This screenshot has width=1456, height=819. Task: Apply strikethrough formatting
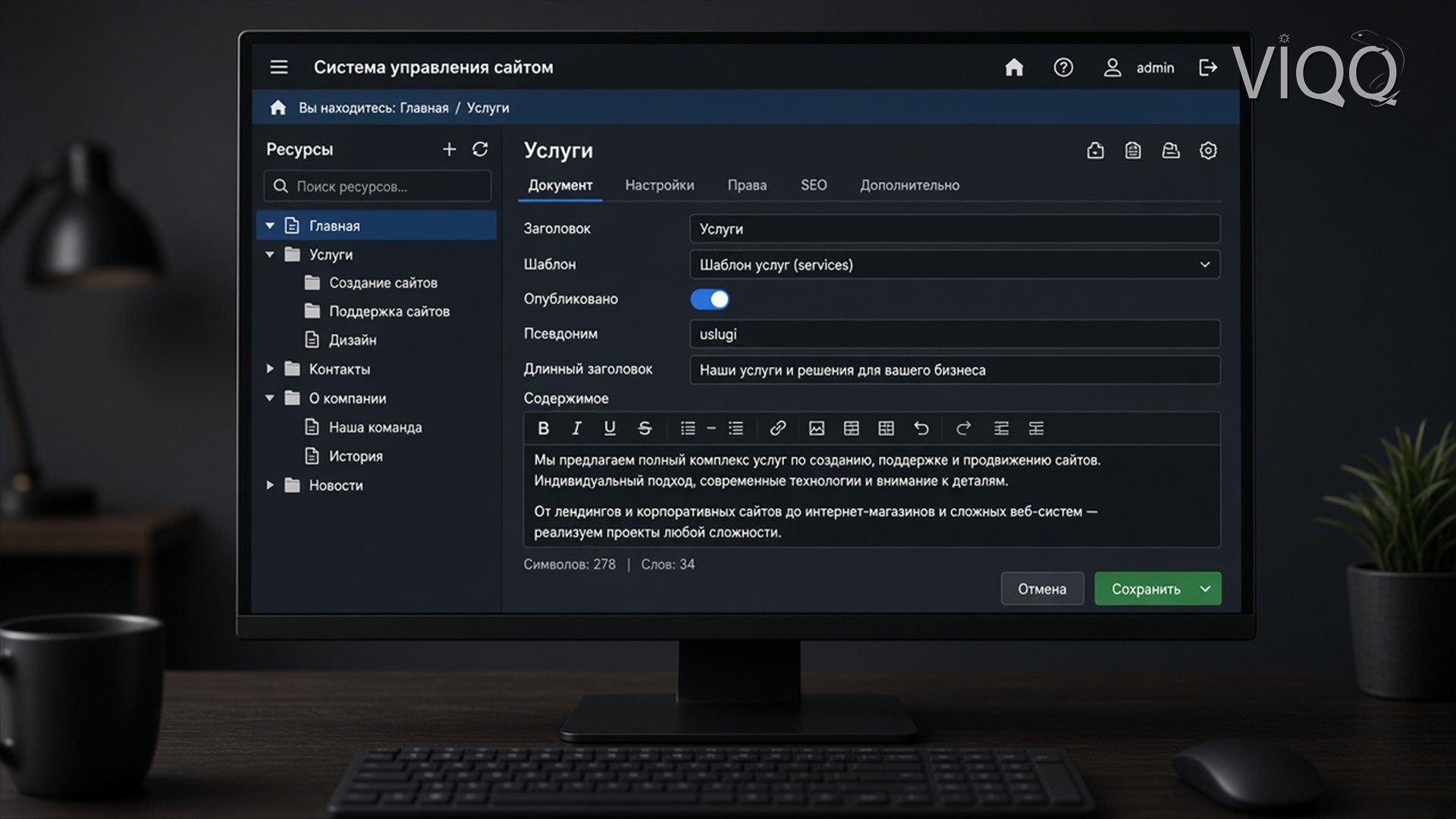point(645,428)
